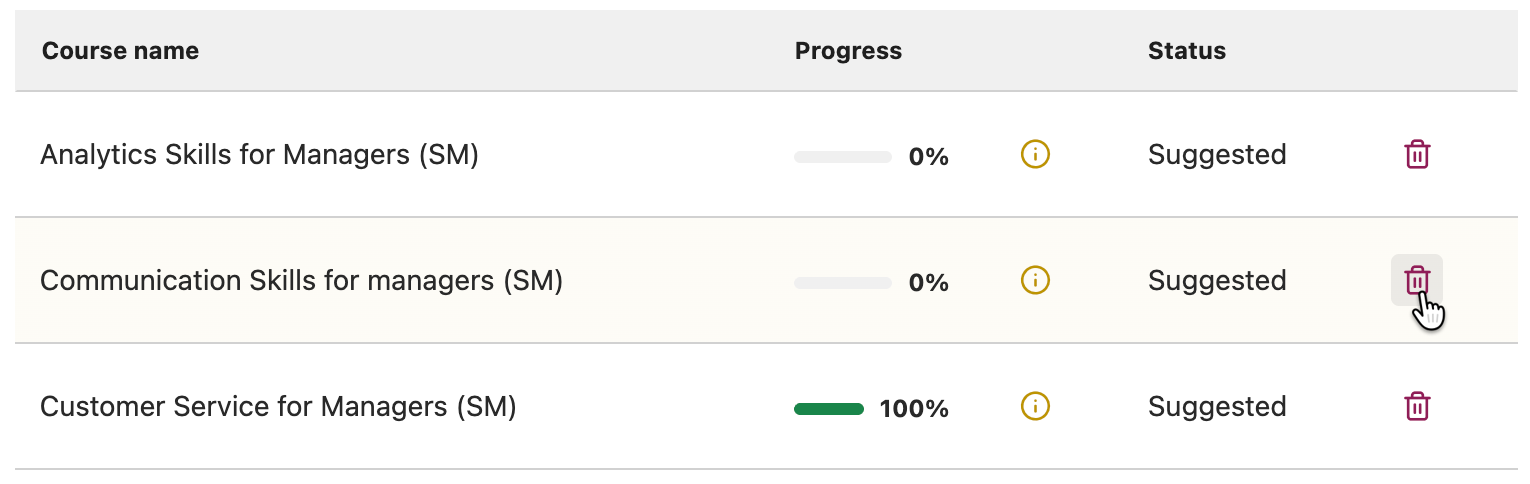Click the Progress column header

[848, 51]
